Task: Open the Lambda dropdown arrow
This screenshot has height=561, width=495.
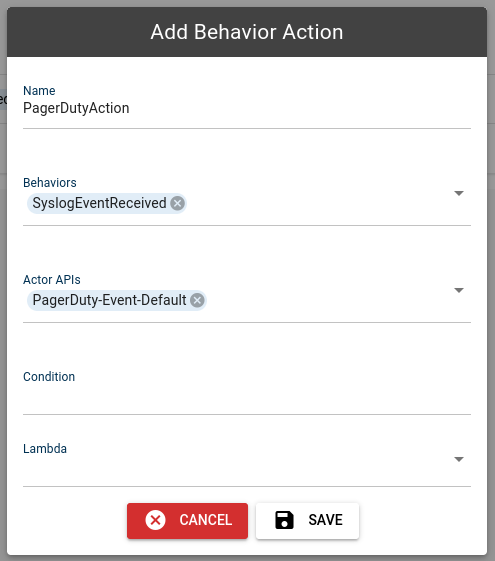Action: (x=459, y=459)
